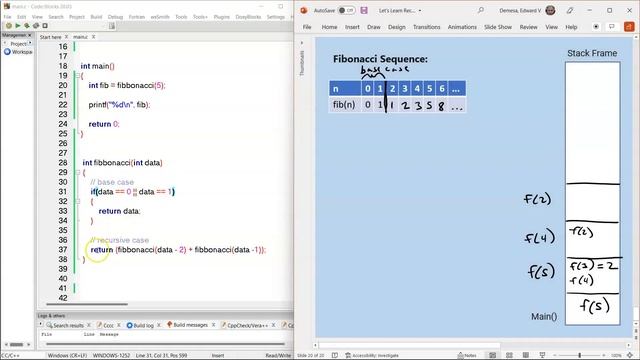Open the Code::Blocks Edit menu
This screenshot has width=640, height=360.
click(x=22, y=17)
